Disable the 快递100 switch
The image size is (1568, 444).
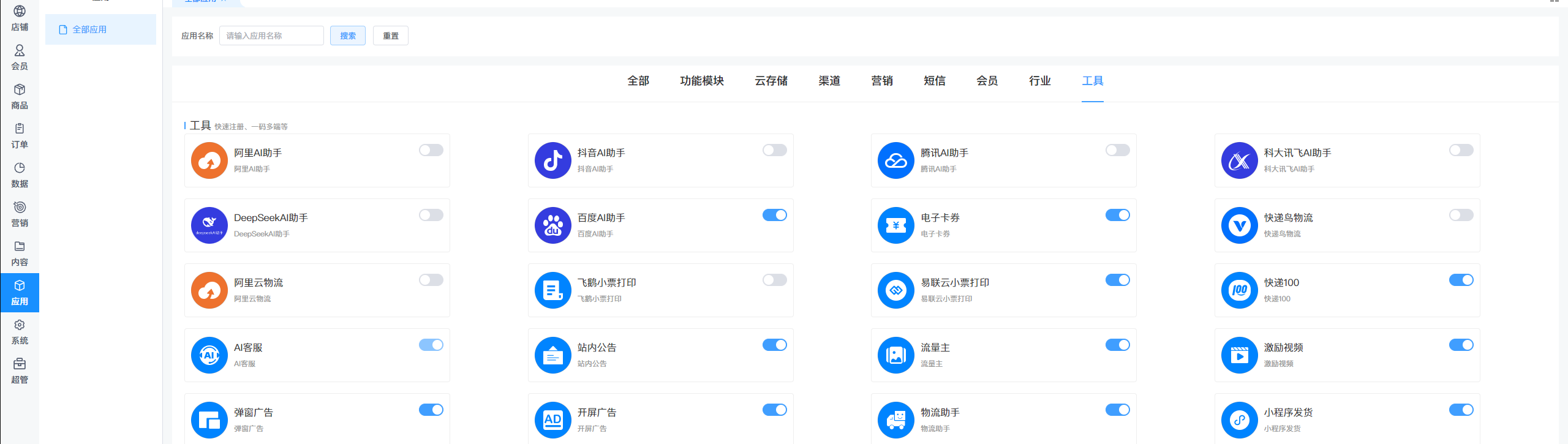coord(1461,280)
